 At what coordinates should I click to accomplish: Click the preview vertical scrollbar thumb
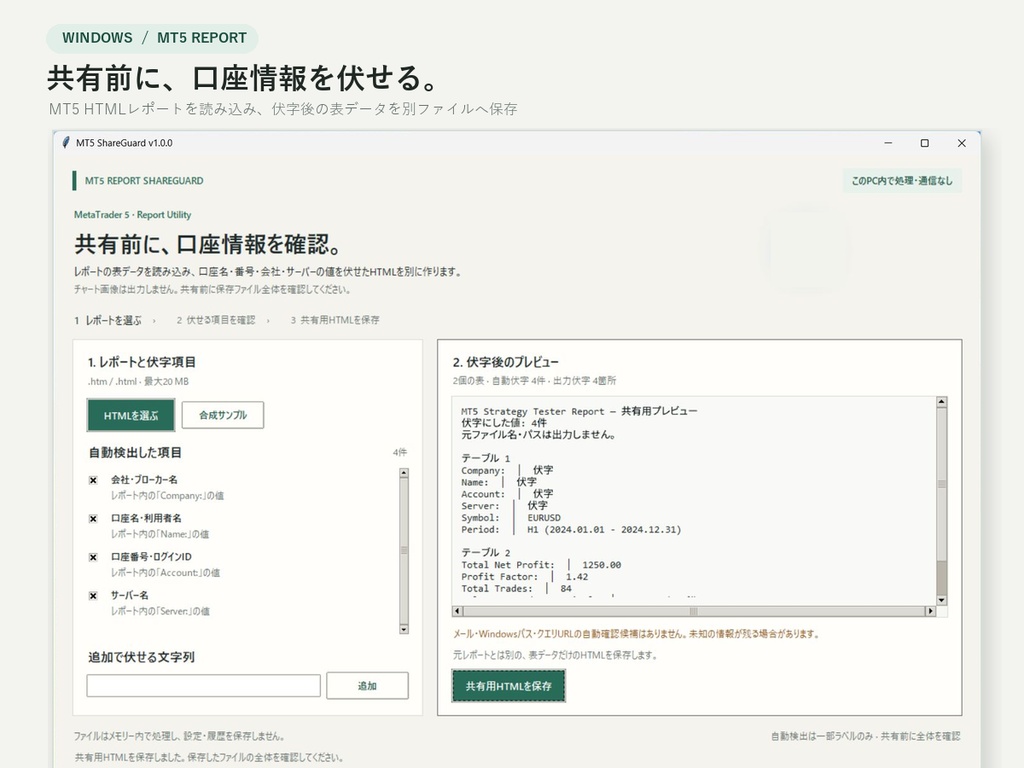[942, 484]
